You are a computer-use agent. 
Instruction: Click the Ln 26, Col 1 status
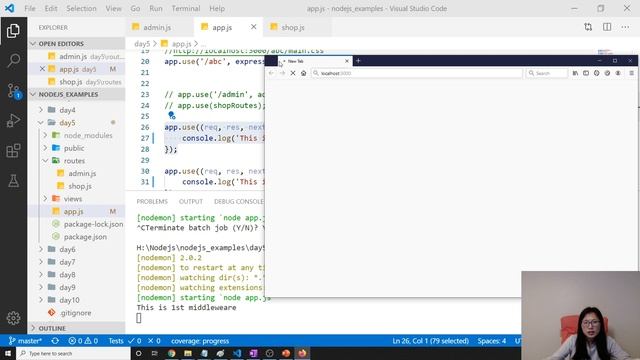(430, 341)
